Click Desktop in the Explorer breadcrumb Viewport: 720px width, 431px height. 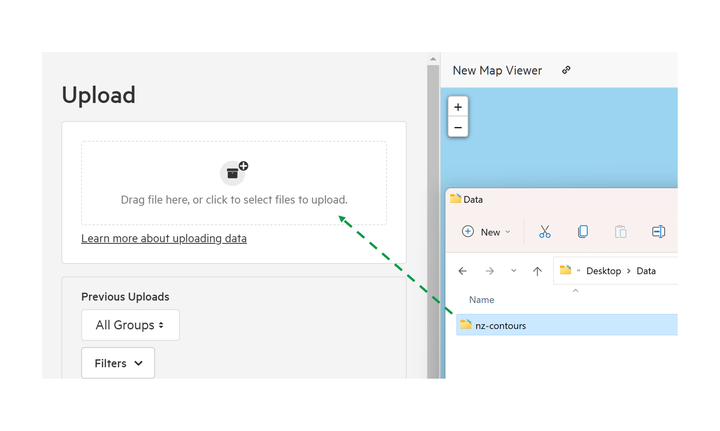603,271
